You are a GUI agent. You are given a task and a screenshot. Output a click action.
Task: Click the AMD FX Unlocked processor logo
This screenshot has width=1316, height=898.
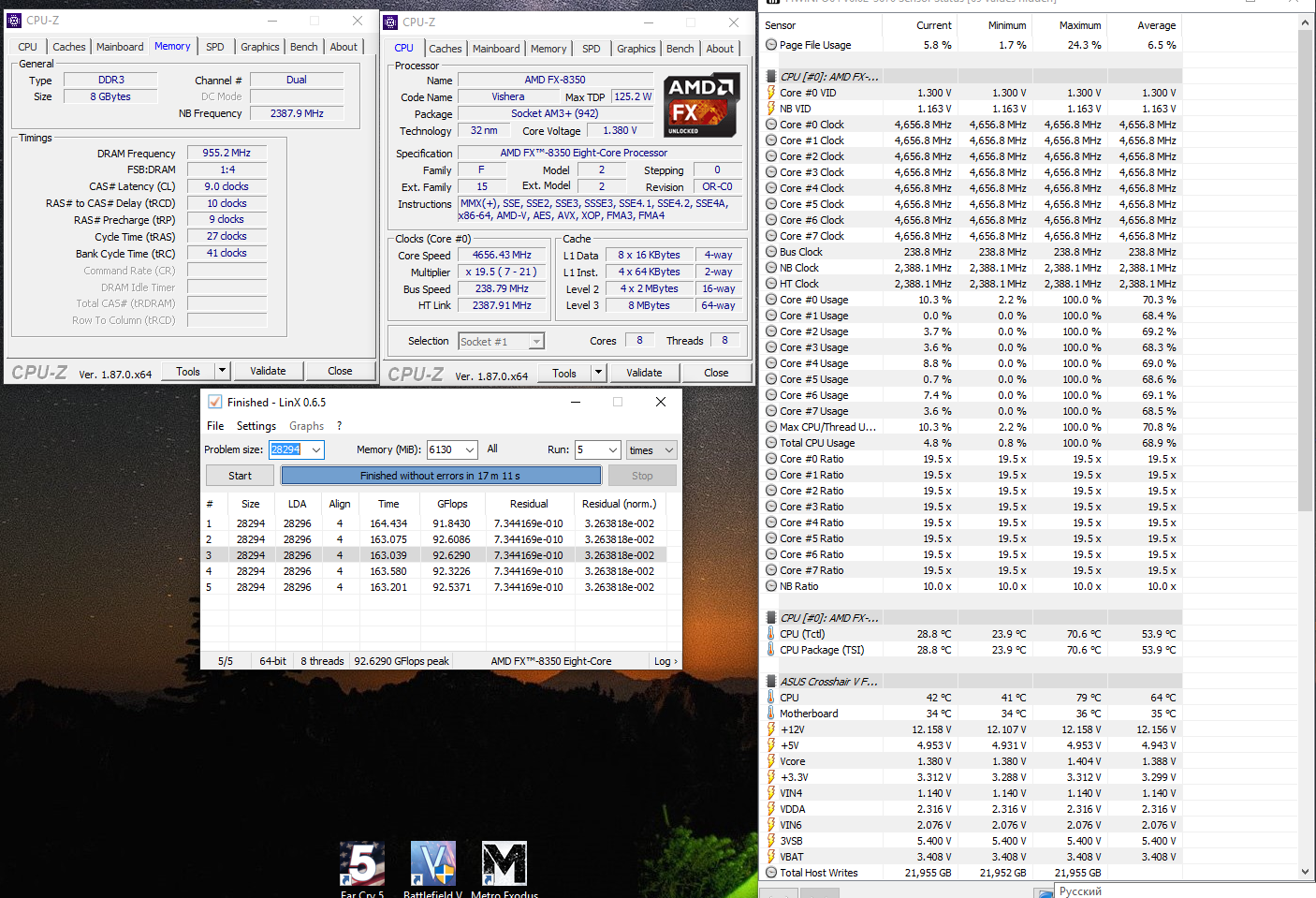pyautogui.click(x=702, y=106)
